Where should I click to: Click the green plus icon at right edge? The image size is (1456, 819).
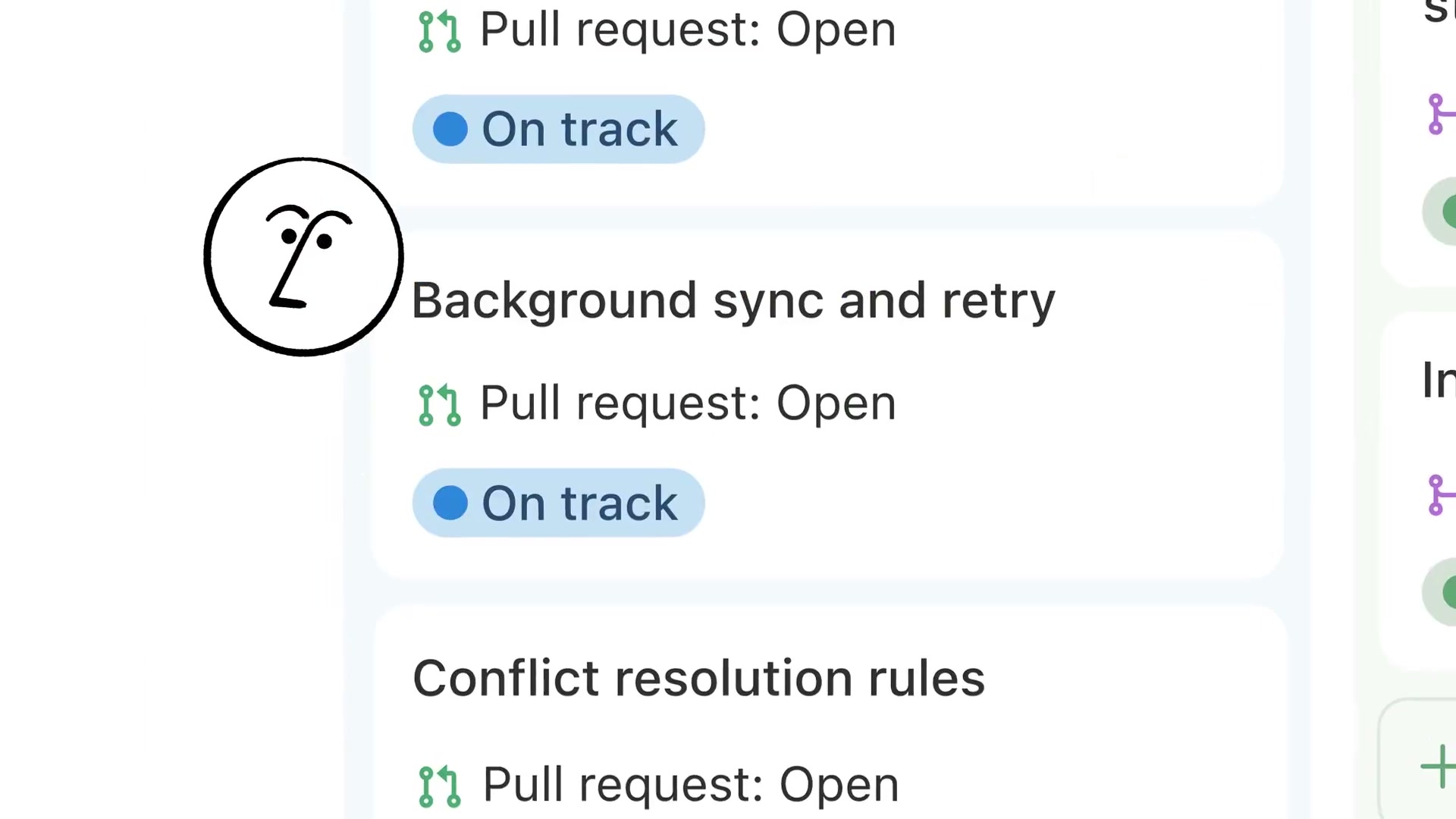tap(1439, 766)
